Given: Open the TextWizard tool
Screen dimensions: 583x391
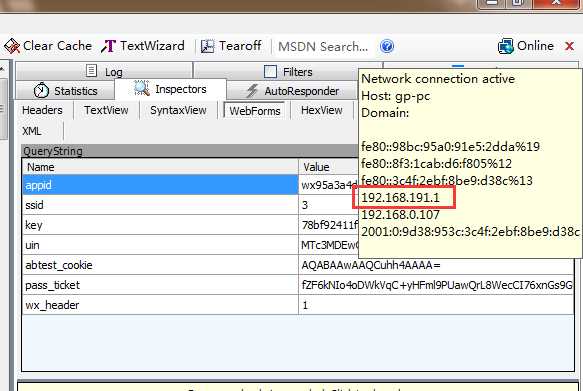Looking at the screenshot, I should pyautogui.click(x=143, y=46).
